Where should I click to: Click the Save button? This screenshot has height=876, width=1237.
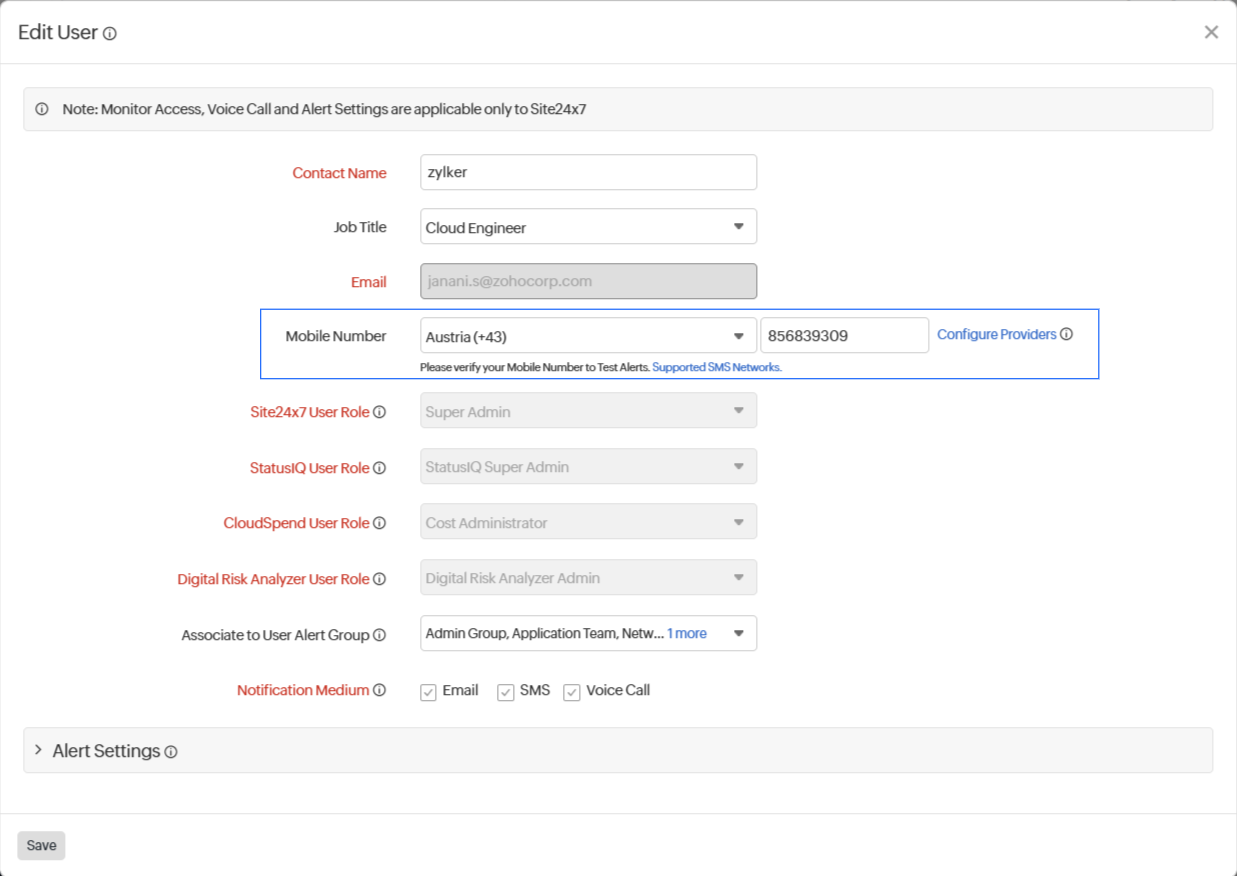pyautogui.click(x=41, y=845)
